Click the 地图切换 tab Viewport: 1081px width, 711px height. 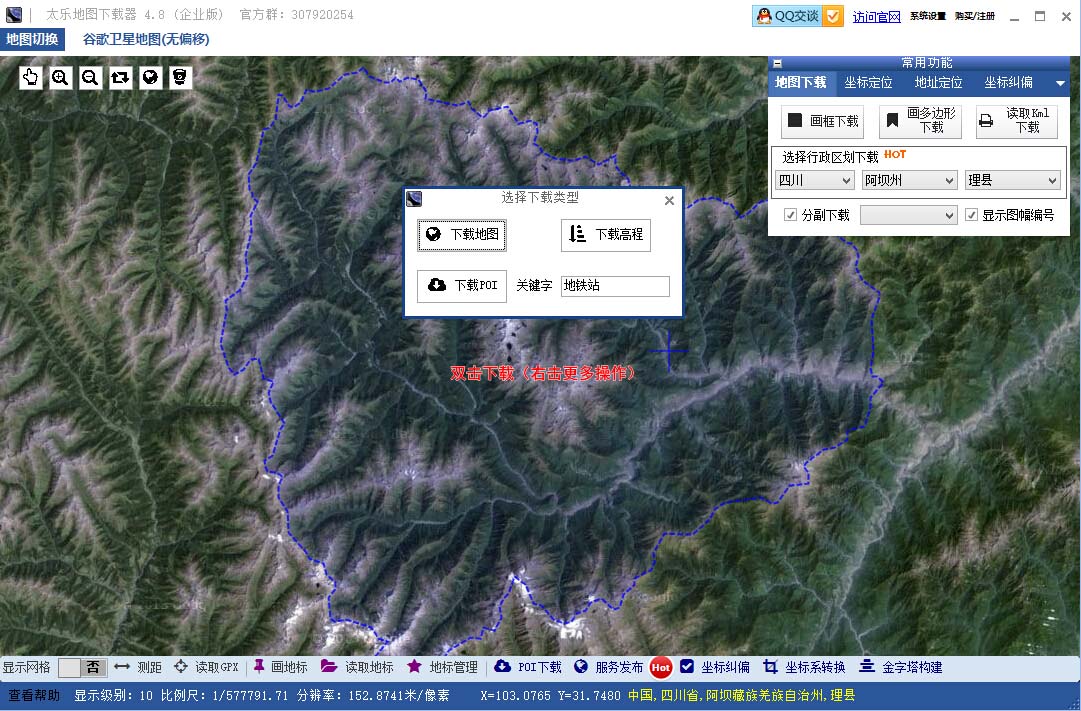pyautogui.click(x=32, y=39)
